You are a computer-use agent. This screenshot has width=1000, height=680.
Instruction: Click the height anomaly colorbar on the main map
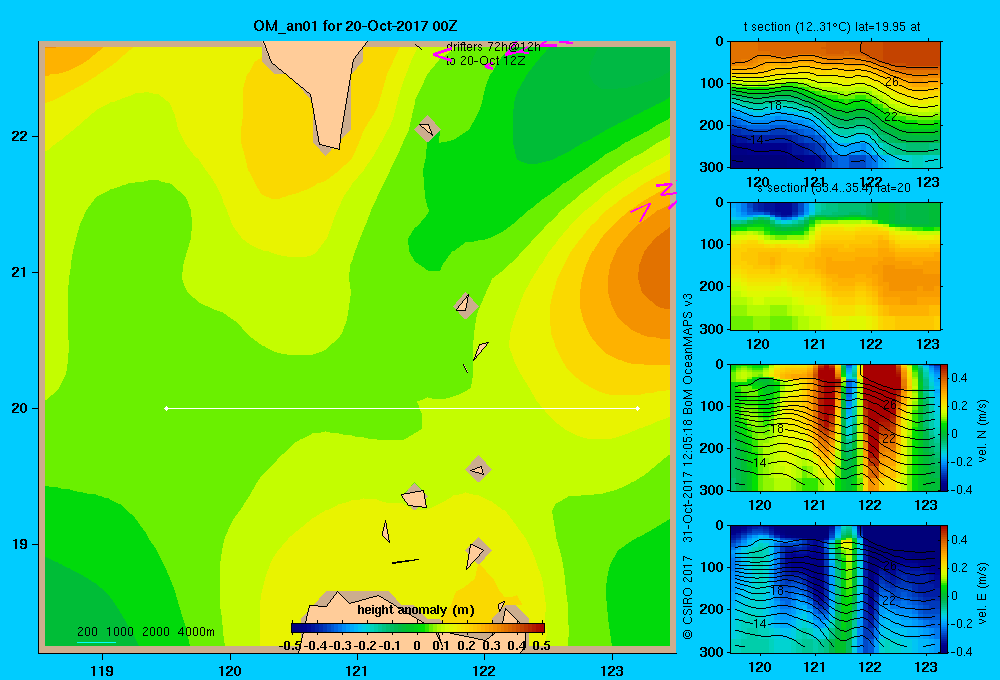(x=418, y=628)
